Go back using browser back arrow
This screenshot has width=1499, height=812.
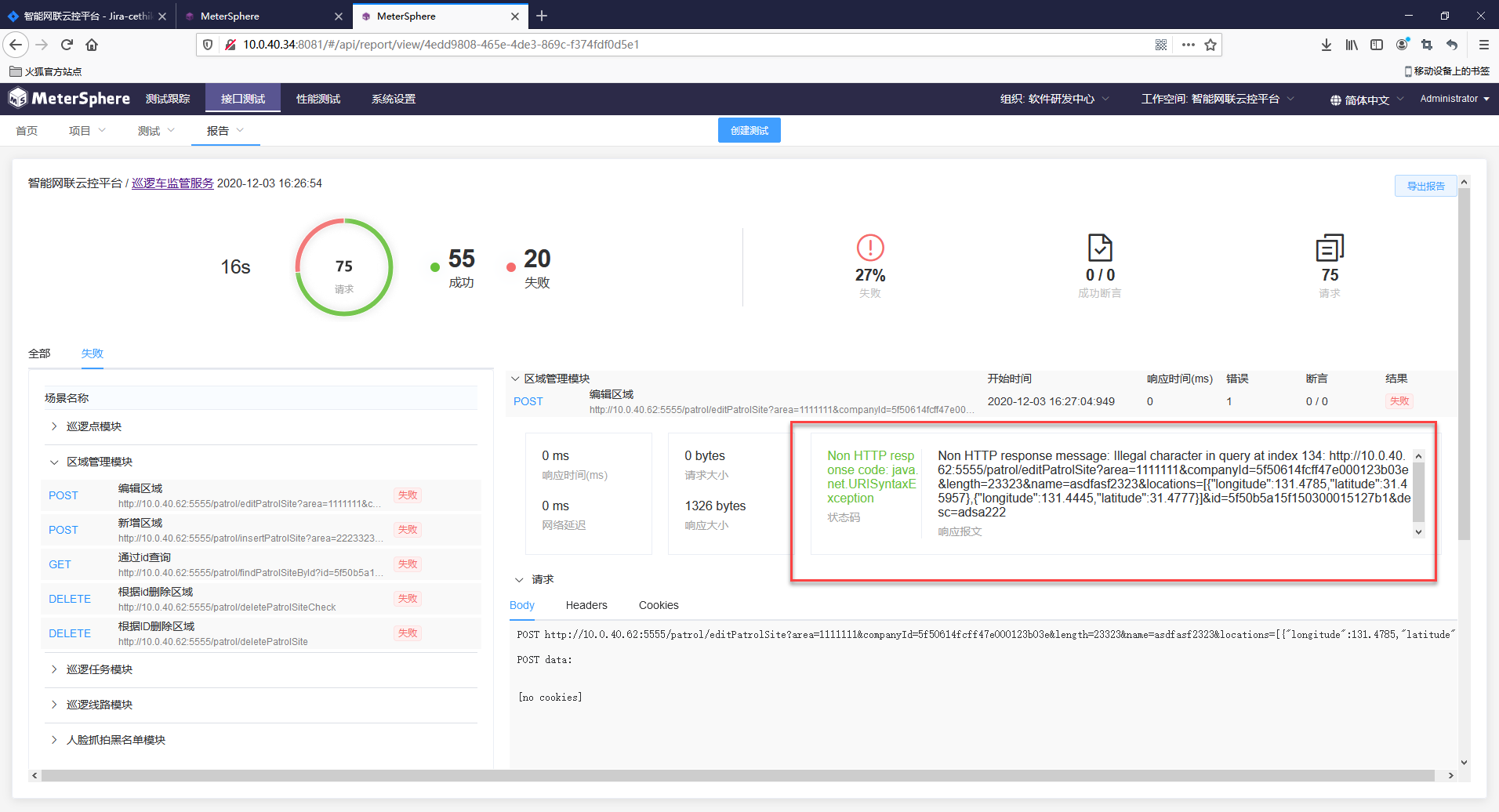pyautogui.click(x=16, y=45)
